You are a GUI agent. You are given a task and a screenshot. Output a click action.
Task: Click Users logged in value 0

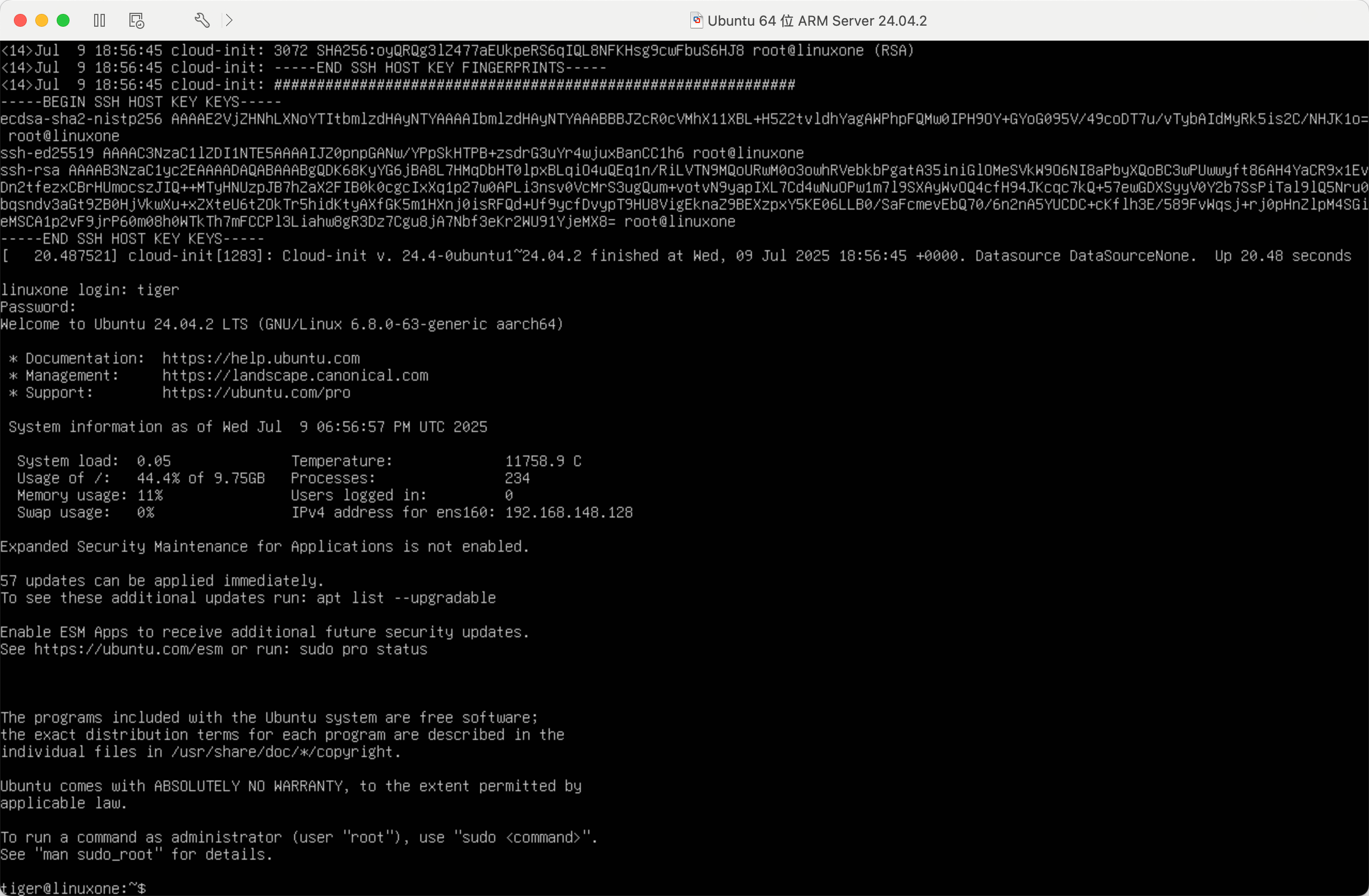(x=509, y=495)
